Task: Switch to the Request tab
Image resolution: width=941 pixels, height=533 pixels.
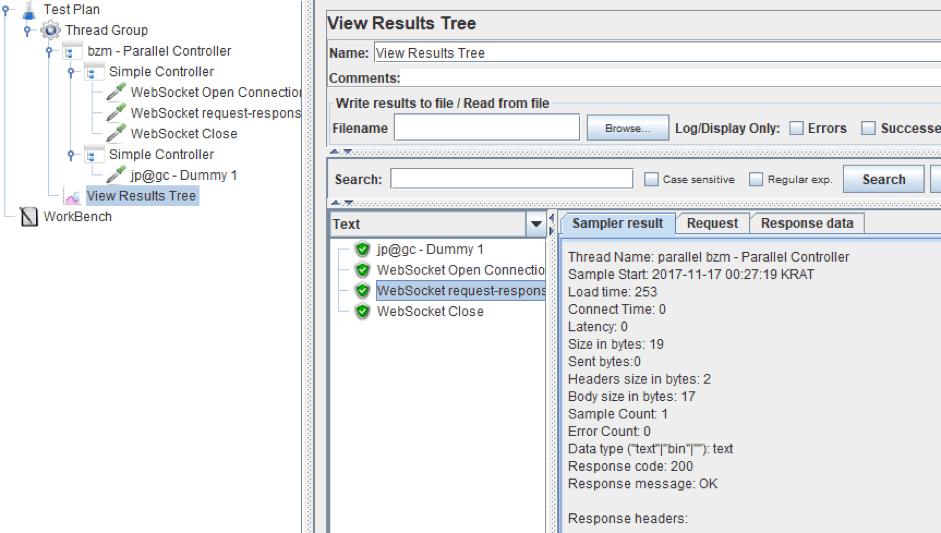Action: point(712,223)
